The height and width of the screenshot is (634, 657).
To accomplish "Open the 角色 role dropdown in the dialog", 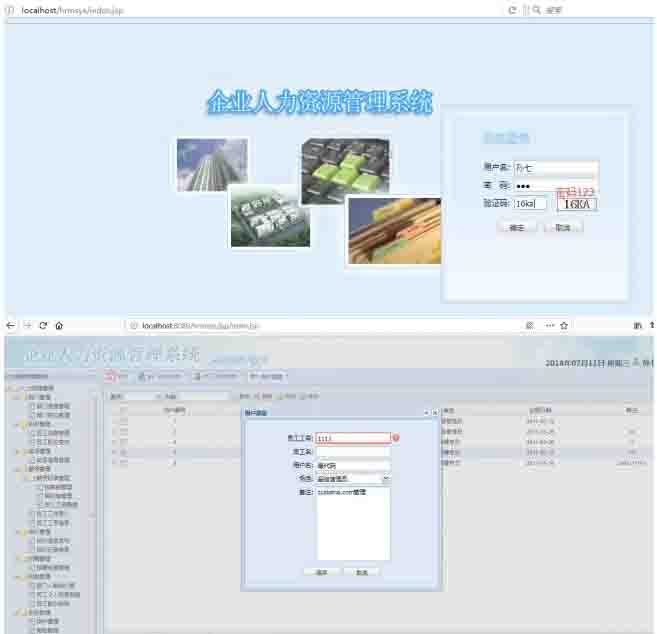I will 386,480.
